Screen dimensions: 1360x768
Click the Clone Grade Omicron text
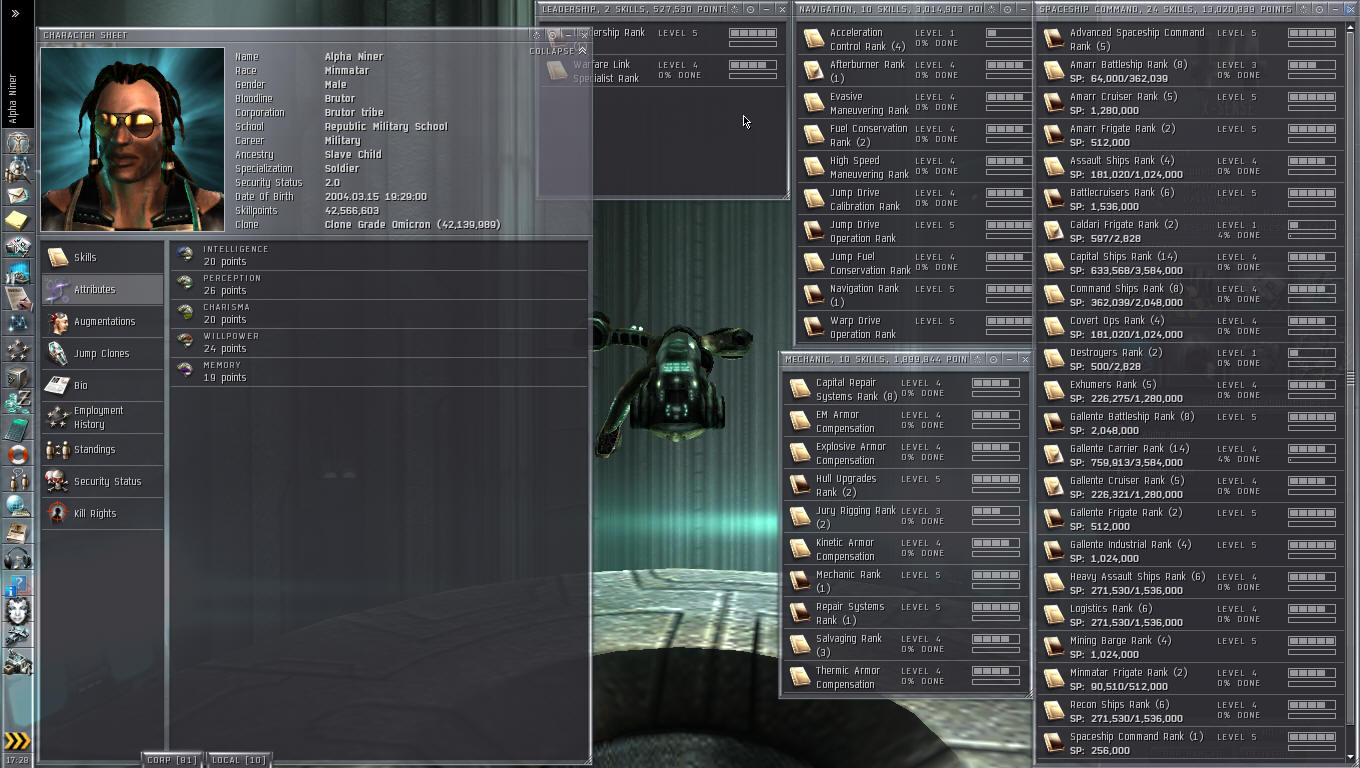pos(412,225)
